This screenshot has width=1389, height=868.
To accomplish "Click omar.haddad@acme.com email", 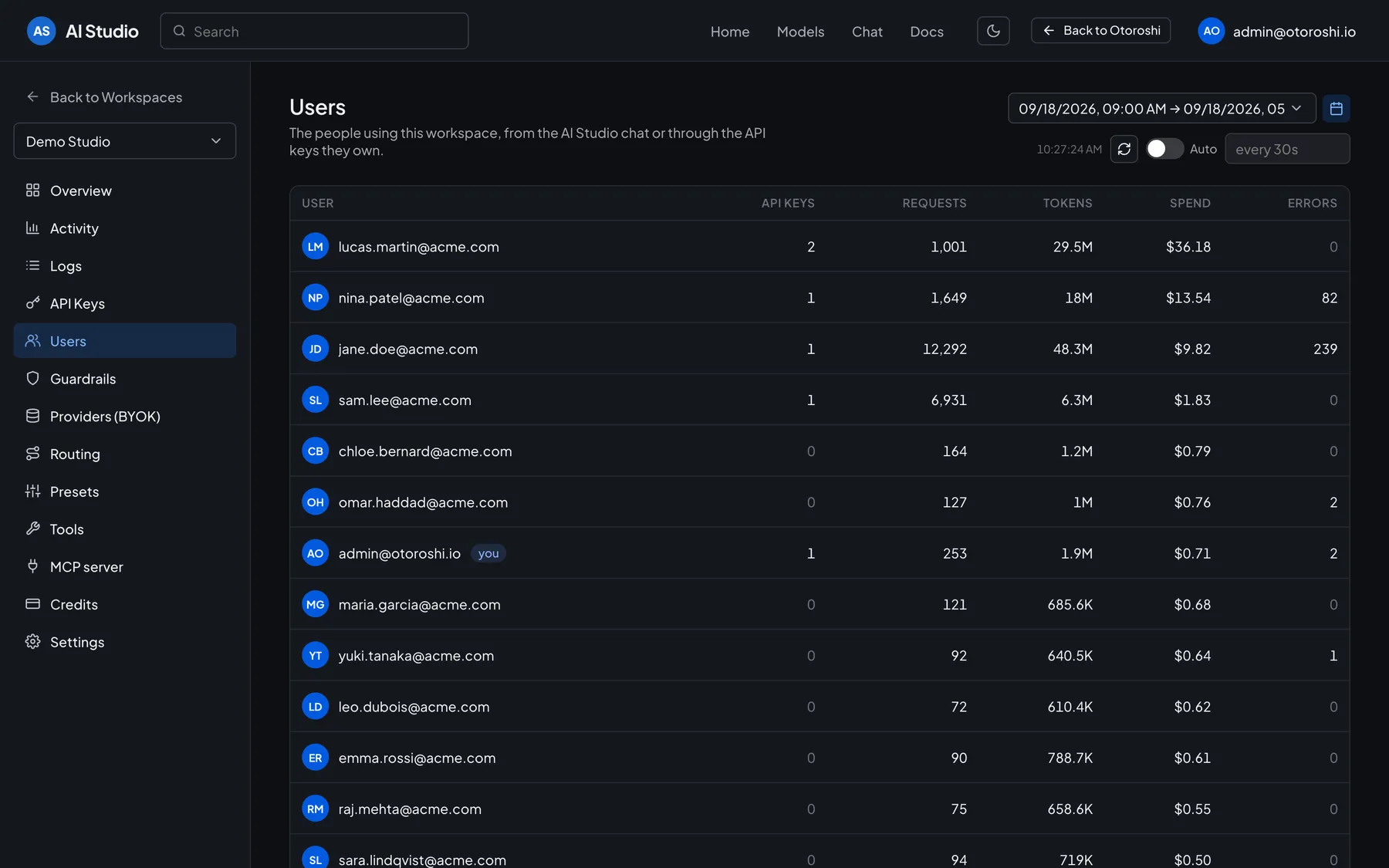I will pyautogui.click(x=423, y=502).
